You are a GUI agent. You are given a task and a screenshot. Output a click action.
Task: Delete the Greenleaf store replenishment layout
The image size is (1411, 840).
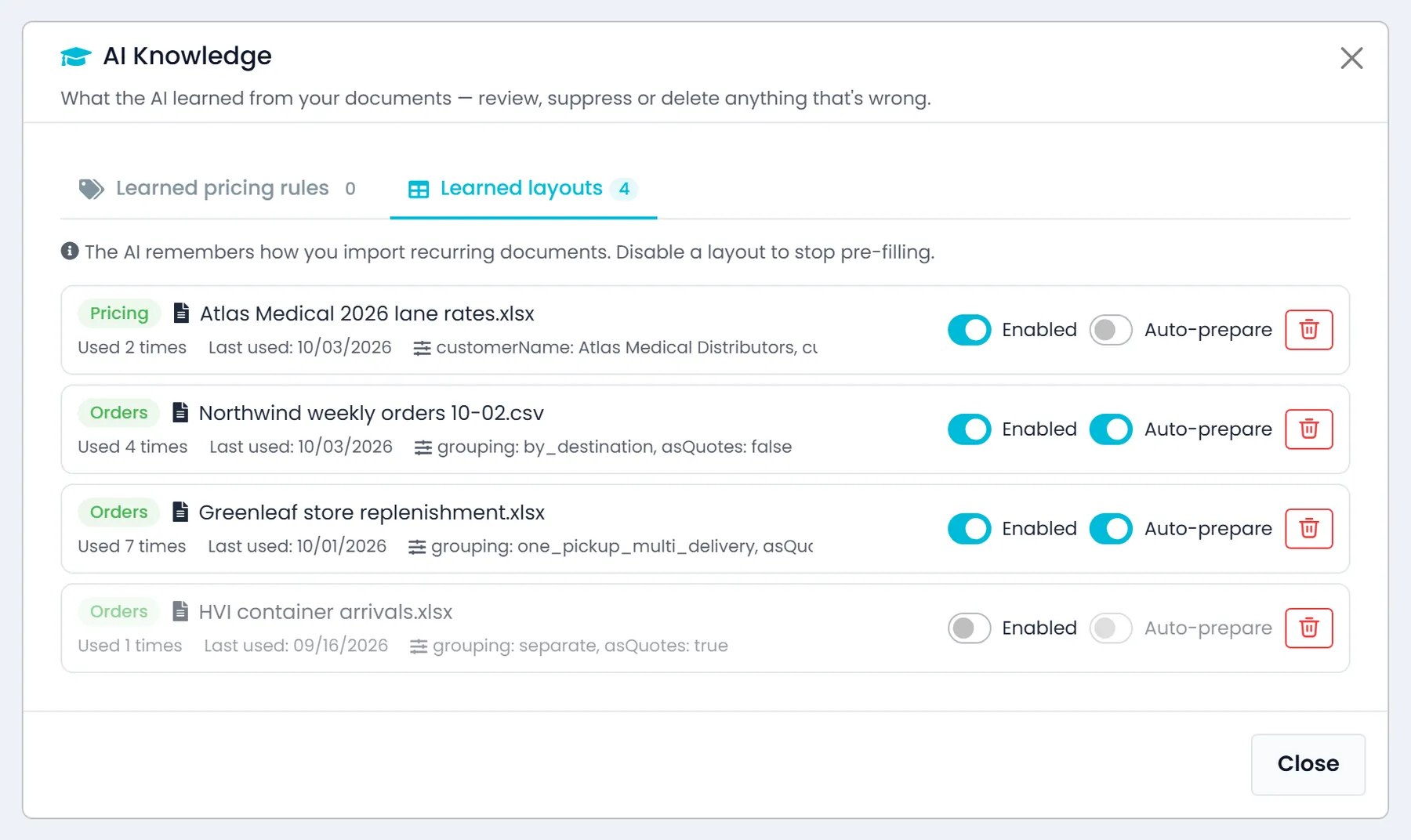point(1308,529)
